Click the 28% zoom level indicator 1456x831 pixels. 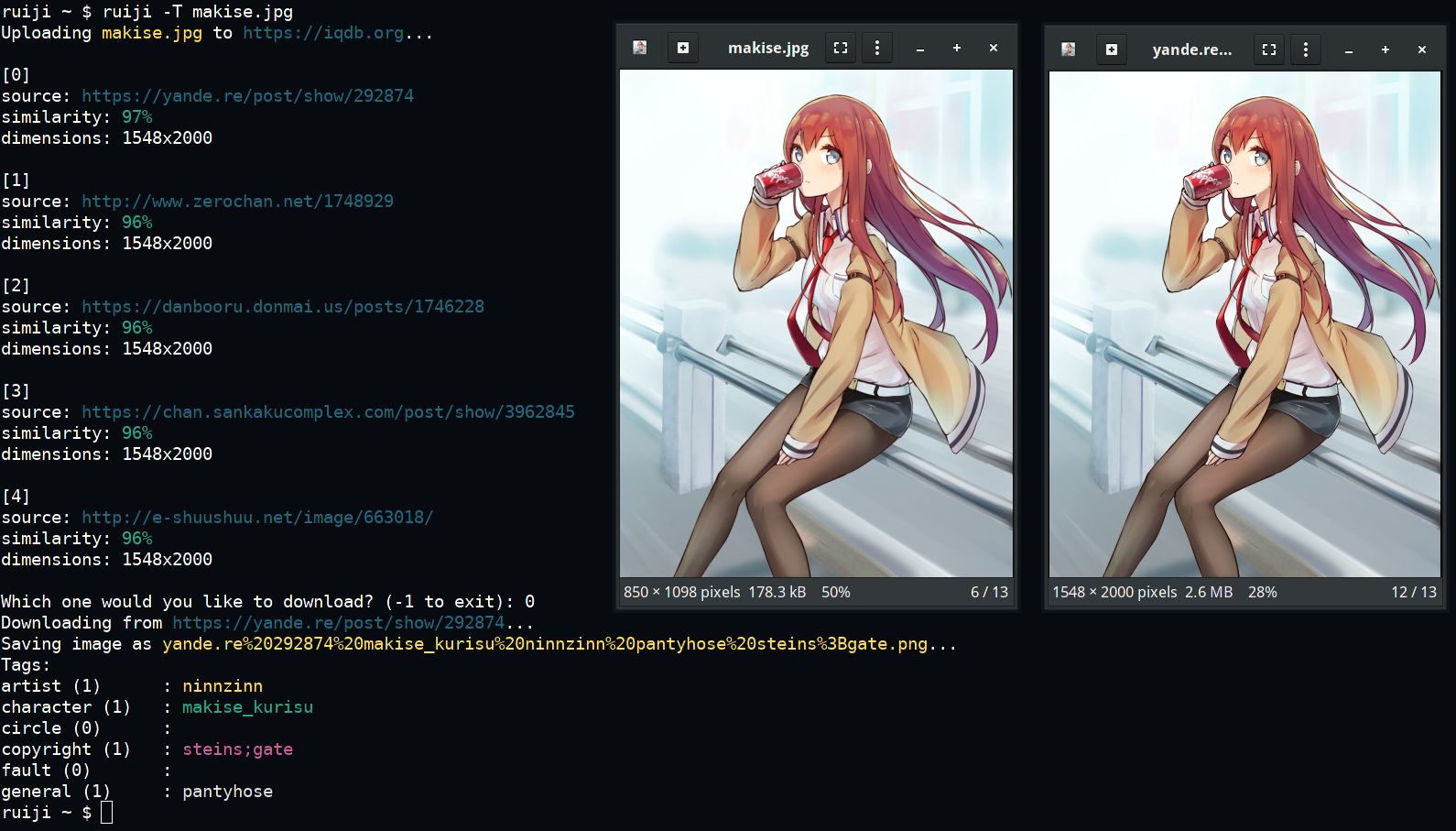click(1263, 592)
